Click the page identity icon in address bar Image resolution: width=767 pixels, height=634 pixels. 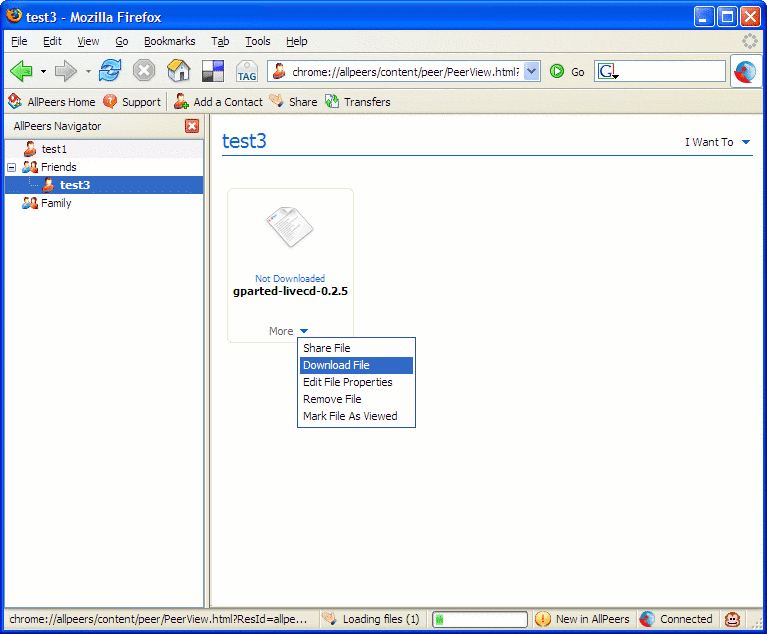(279, 71)
